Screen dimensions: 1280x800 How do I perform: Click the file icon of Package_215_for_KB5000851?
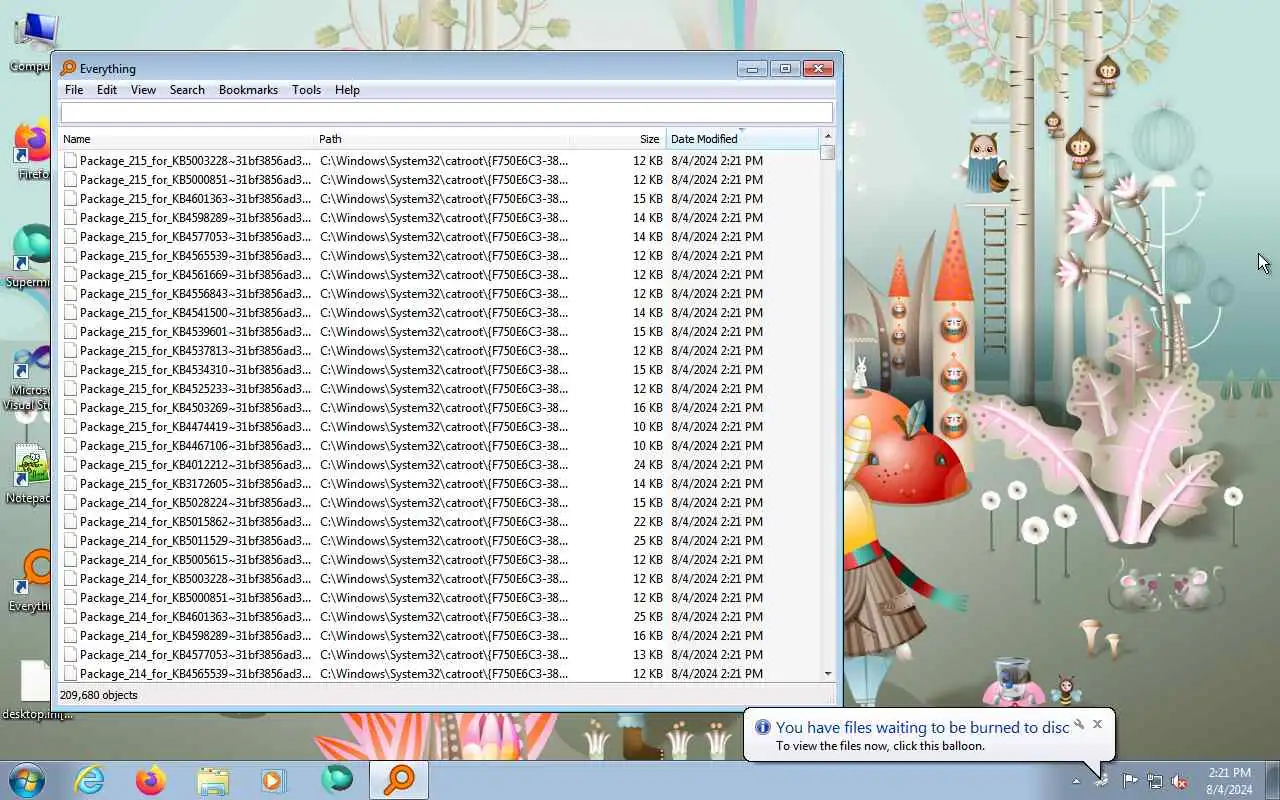point(70,180)
